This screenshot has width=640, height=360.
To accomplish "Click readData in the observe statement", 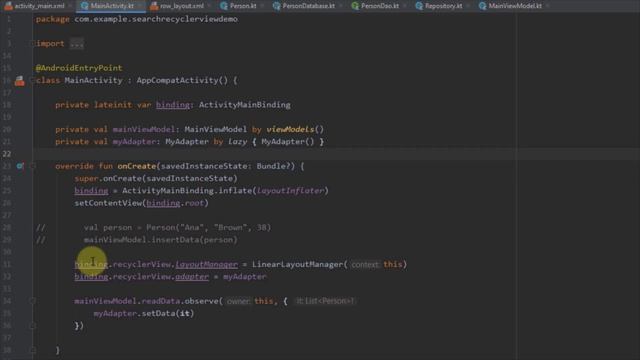I will point(160,301).
